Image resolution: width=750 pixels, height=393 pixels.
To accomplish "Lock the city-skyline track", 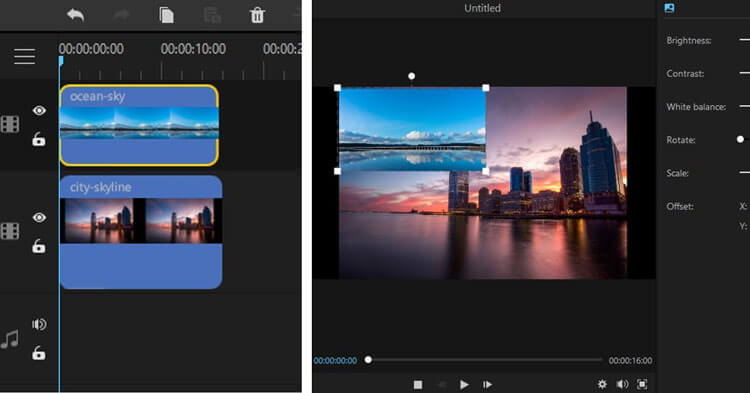I will [x=39, y=246].
